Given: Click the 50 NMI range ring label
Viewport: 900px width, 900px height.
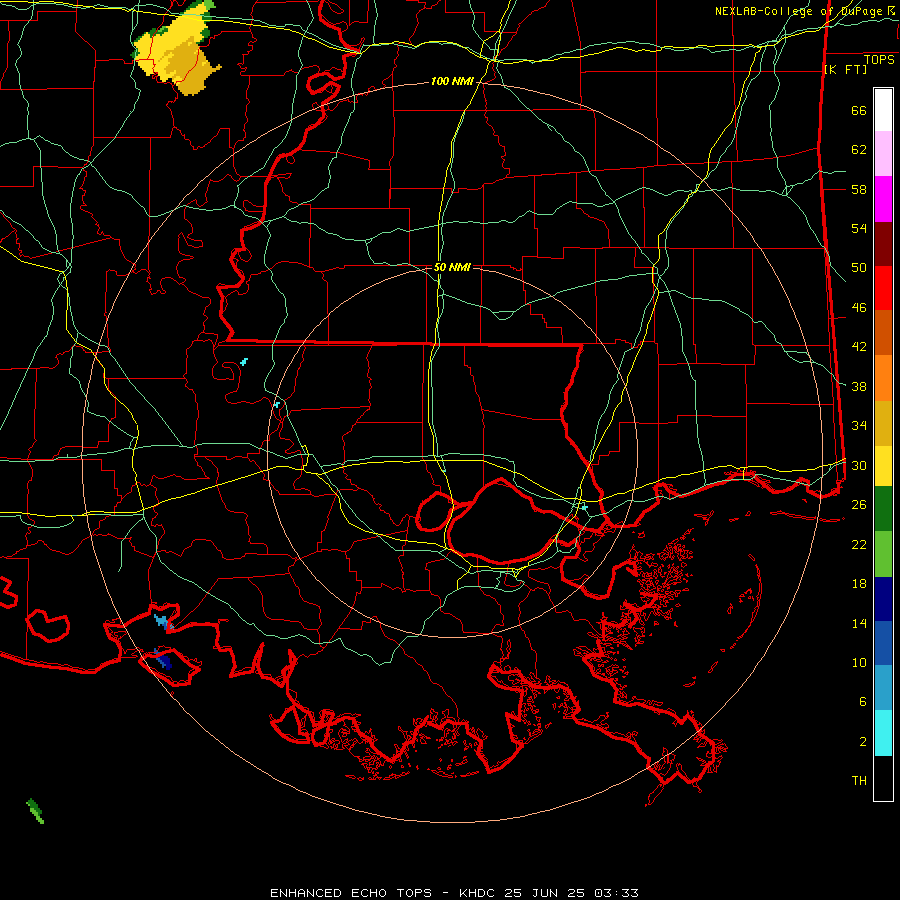Looking at the screenshot, I should click(452, 267).
